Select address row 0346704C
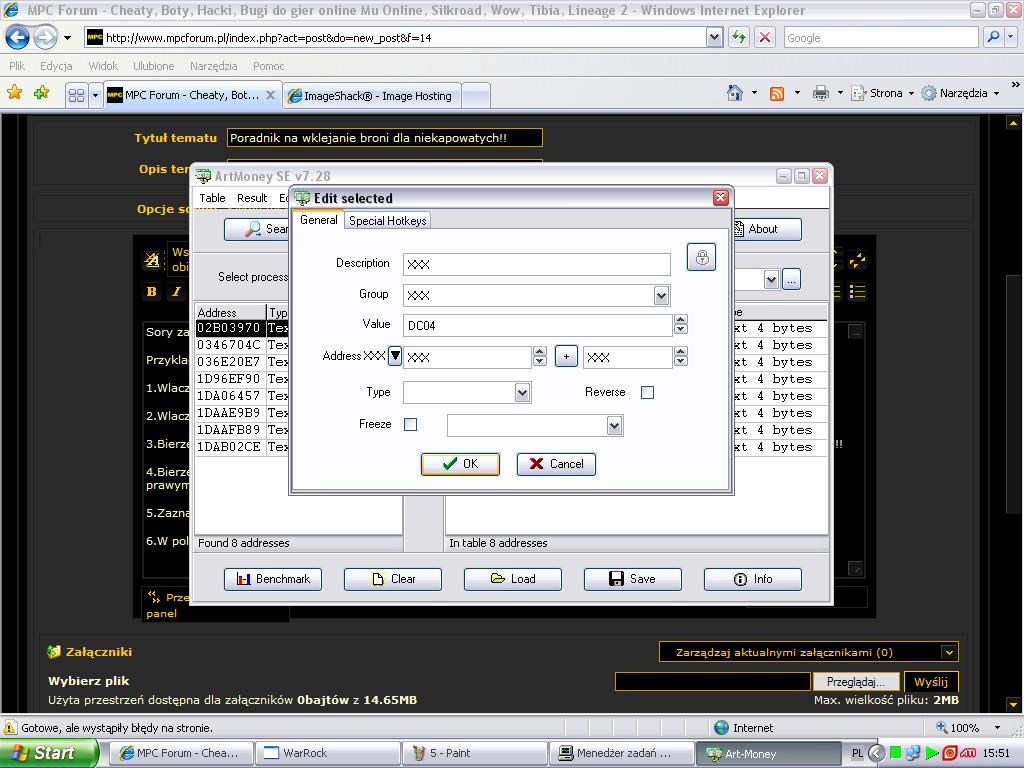Viewport: 1024px width, 768px height. pyautogui.click(x=229, y=345)
